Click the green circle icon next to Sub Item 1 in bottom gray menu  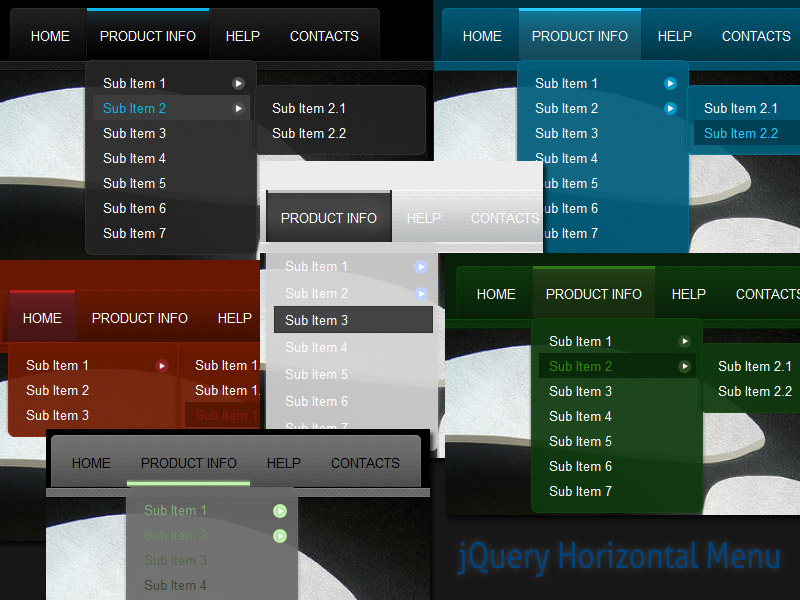pos(280,510)
